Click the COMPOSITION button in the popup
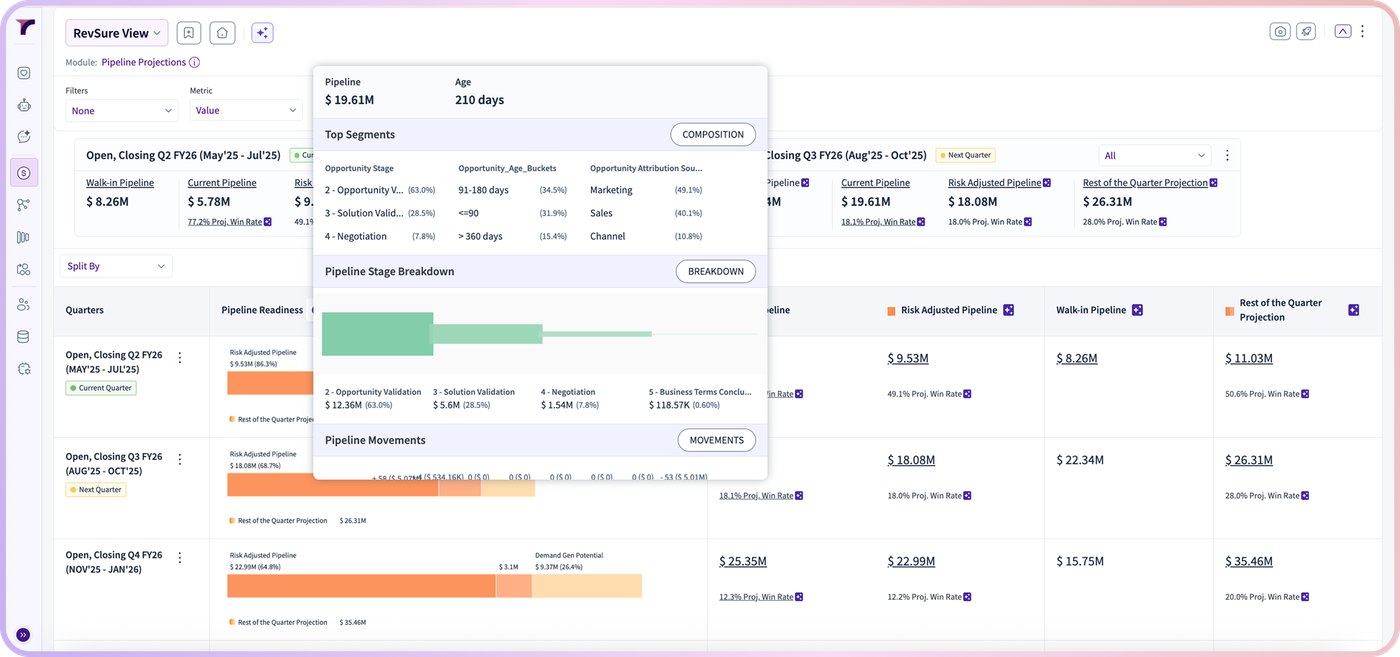 tap(713, 134)
